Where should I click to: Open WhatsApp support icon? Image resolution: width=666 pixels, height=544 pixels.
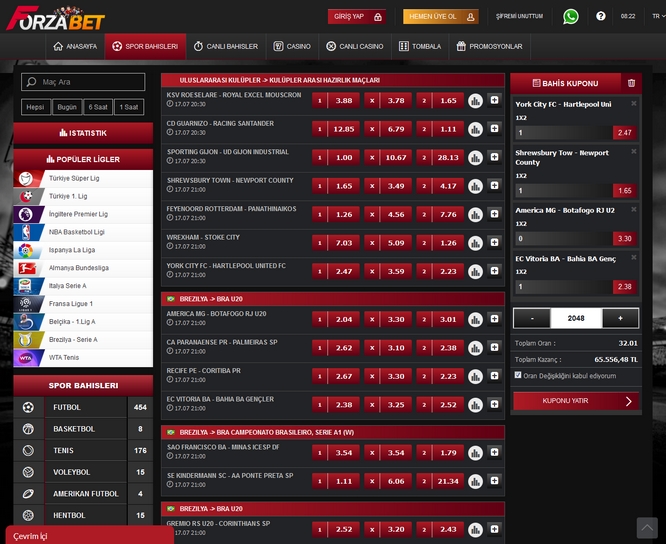click(570, 17)
